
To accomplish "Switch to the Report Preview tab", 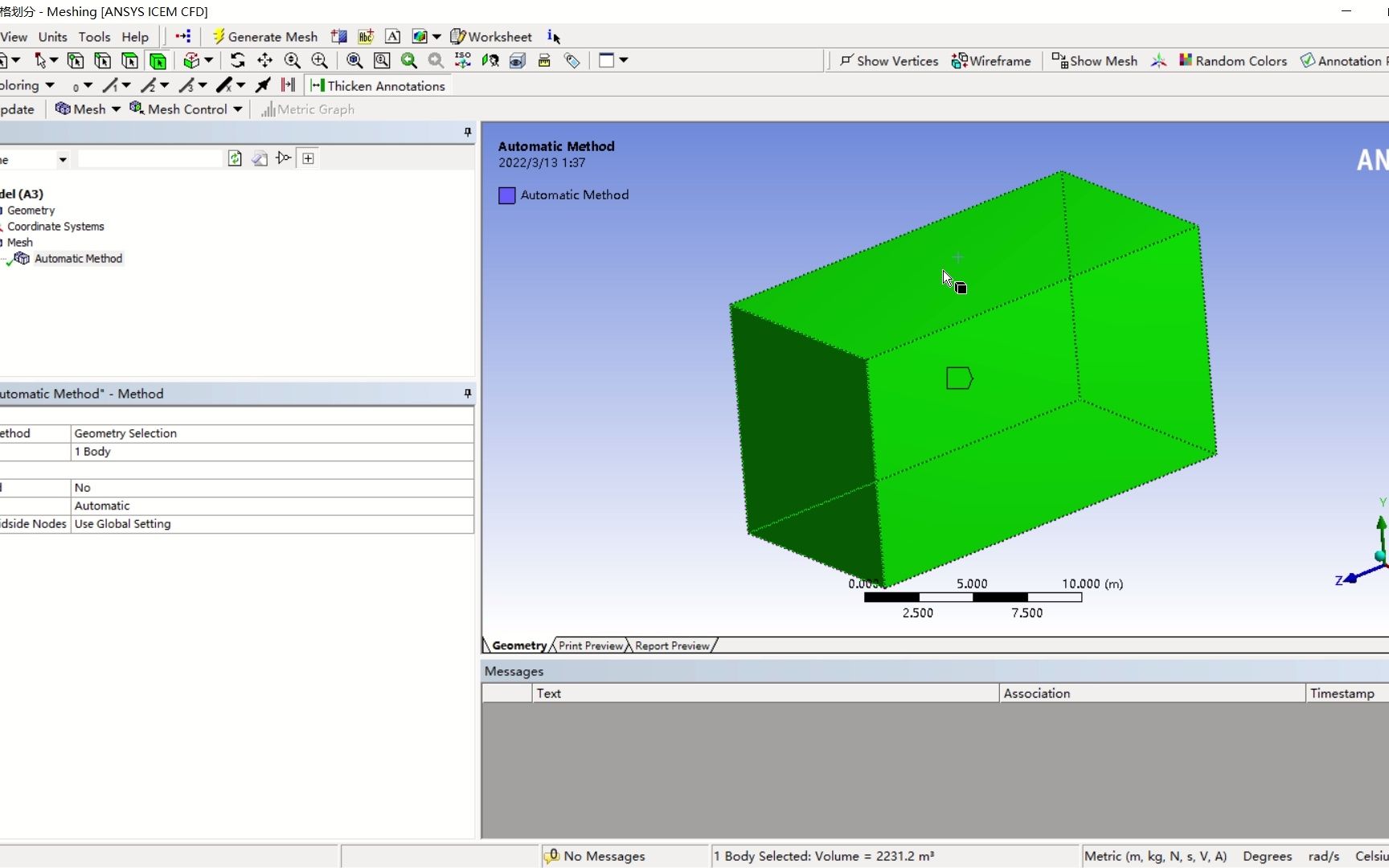I will pyautogui.click(x=672, y=645).
